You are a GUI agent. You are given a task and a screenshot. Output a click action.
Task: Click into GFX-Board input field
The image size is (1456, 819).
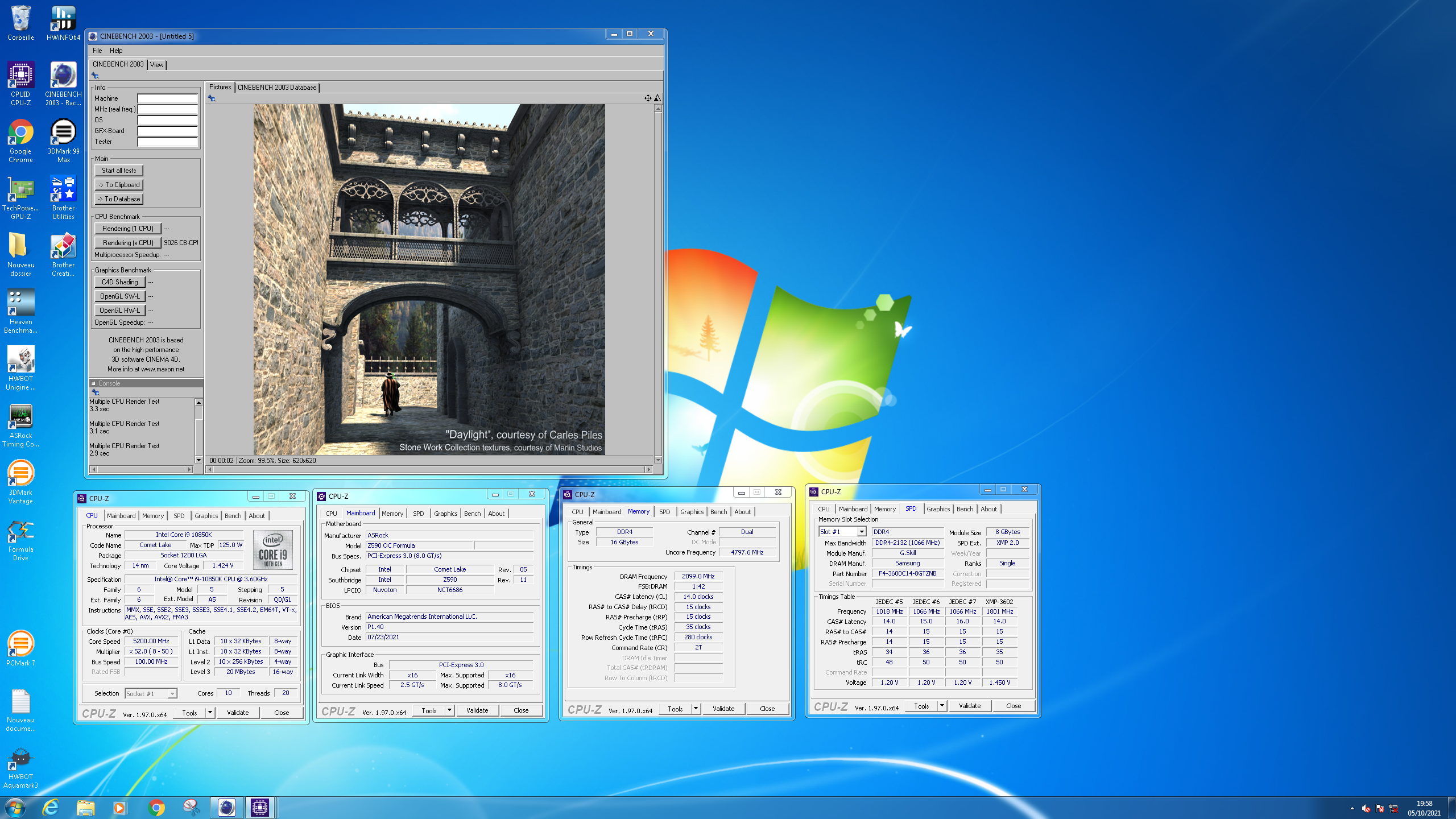point(167,131)
